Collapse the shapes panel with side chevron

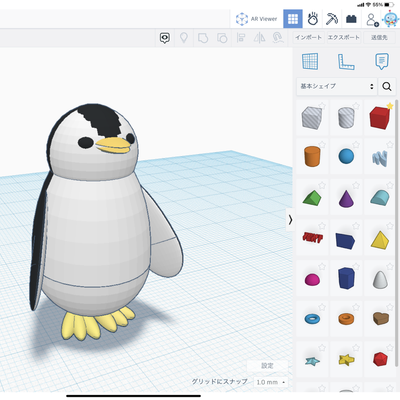290,220
